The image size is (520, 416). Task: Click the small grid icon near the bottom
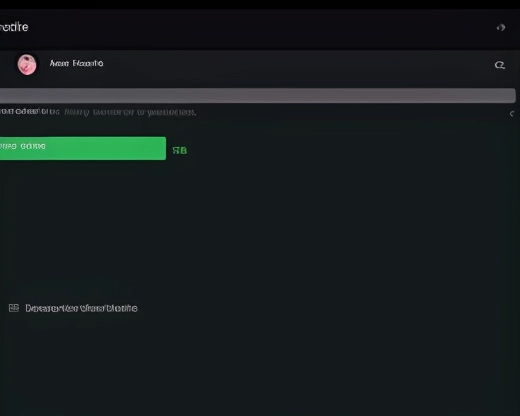click(14, 308)
